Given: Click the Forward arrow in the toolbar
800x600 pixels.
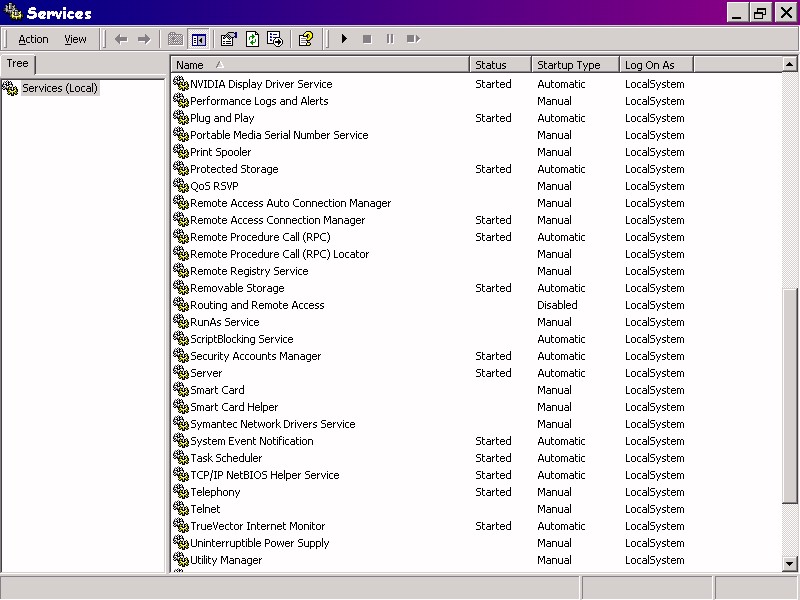Looking at the screenshot, I should coord(144,39).
